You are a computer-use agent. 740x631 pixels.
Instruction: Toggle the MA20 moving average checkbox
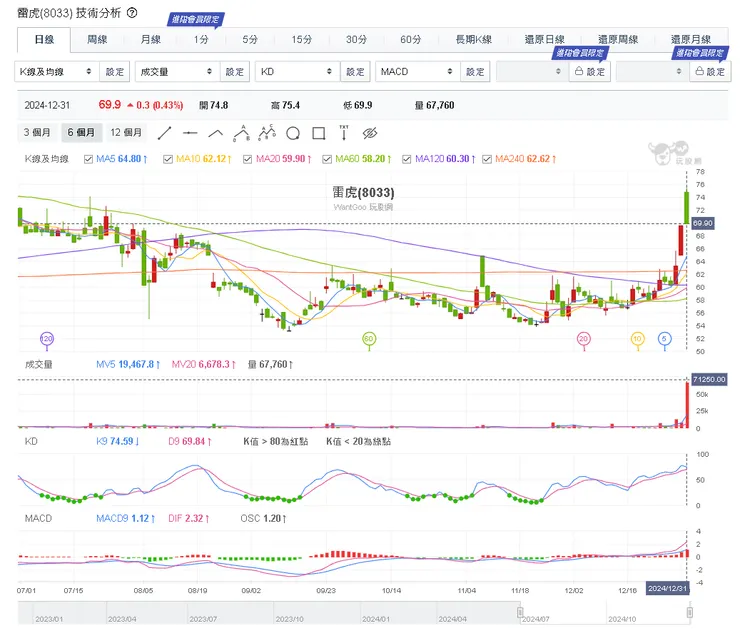[x=247, y=159]
